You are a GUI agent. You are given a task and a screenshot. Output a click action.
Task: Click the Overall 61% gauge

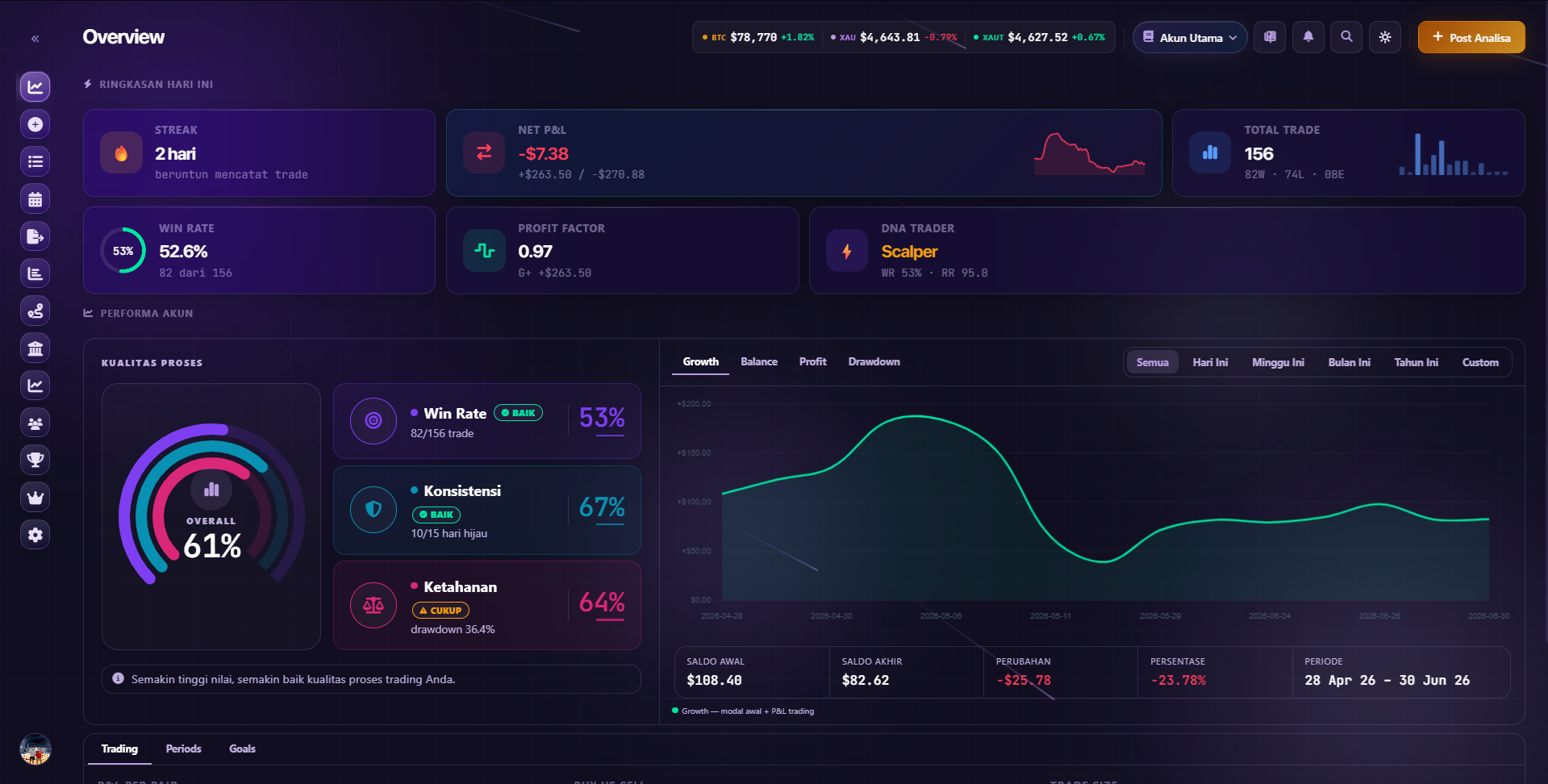[211, 516]
